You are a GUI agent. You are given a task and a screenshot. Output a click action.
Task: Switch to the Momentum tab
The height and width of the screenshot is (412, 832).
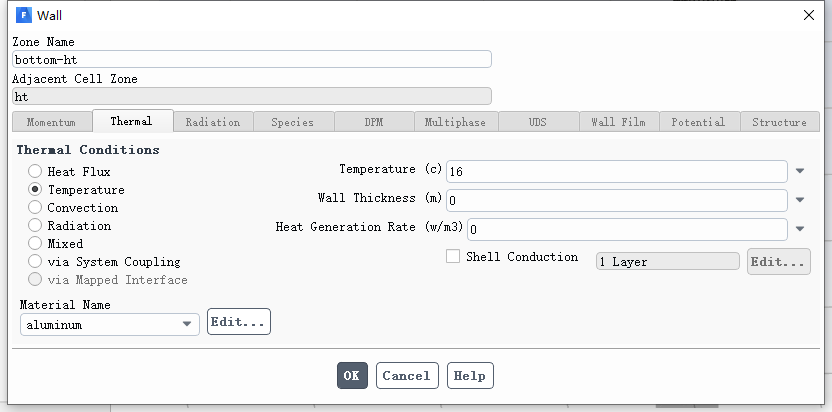(x=51, y=122)
